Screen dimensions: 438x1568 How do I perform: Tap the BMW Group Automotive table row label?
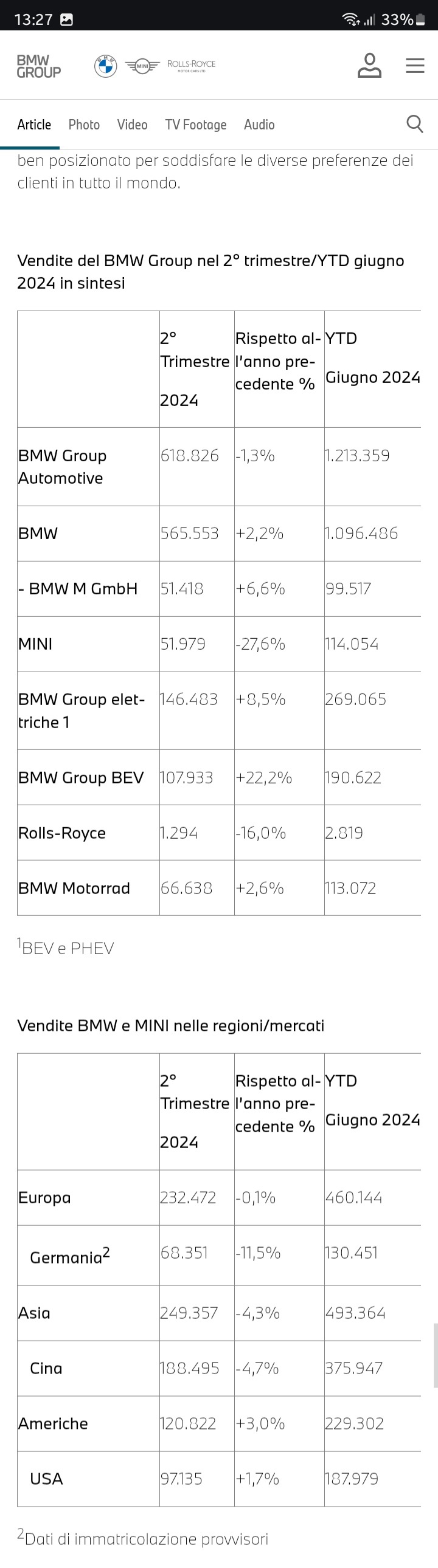(62, 467)
